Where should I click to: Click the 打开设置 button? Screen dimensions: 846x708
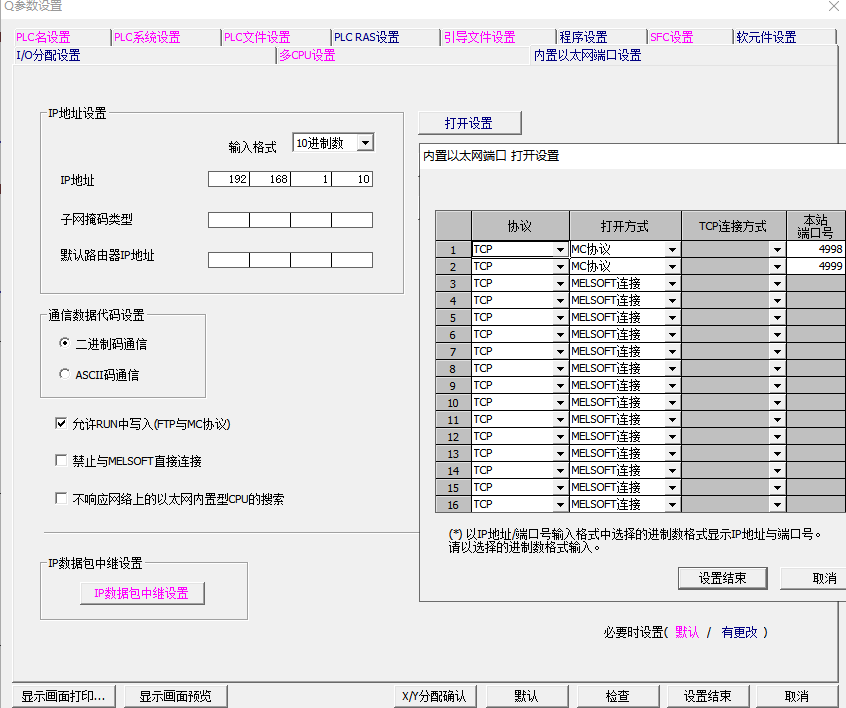[x=469, y=123]
